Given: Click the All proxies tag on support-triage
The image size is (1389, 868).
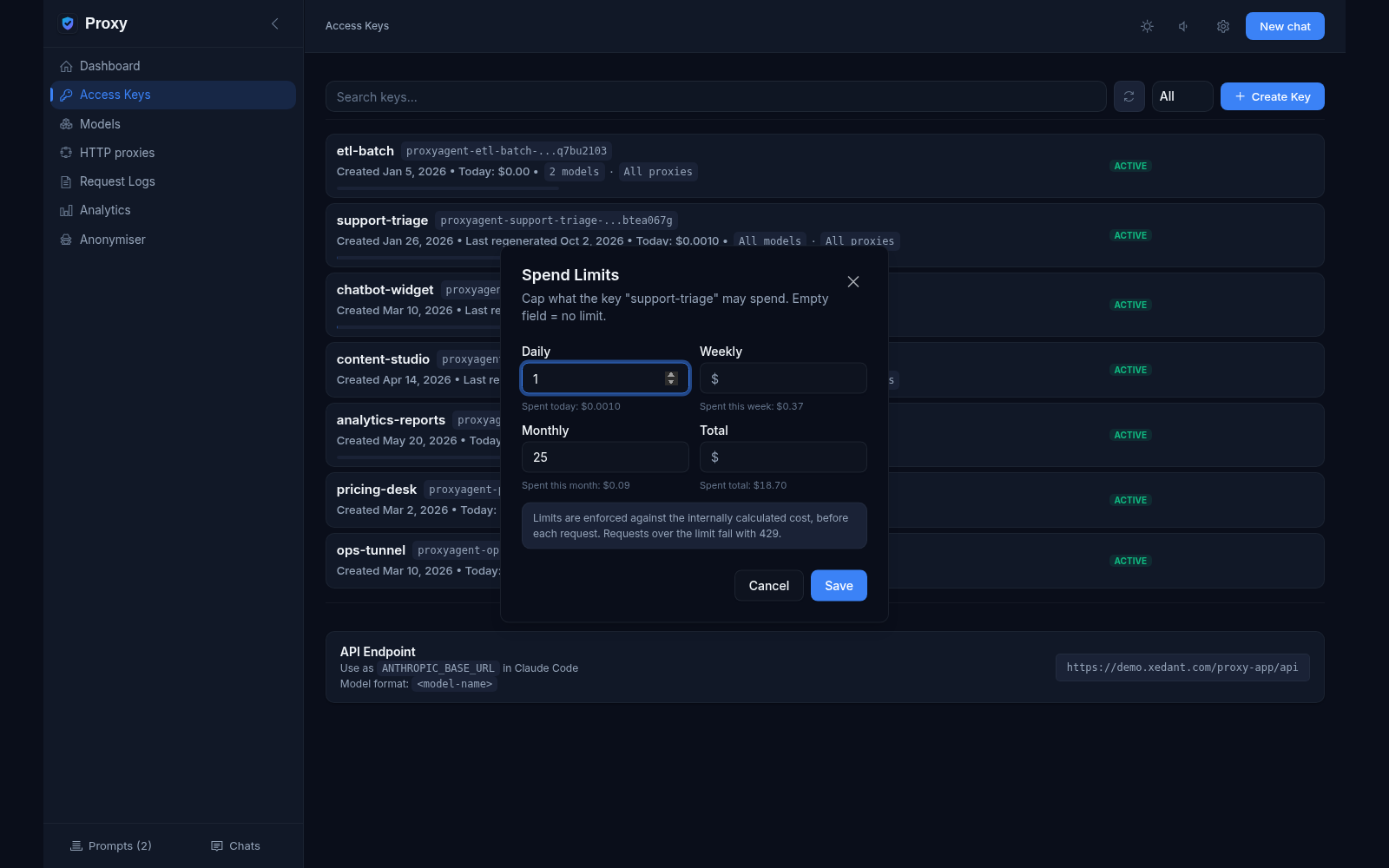Looking at the screenshot, I should (859, 241).
